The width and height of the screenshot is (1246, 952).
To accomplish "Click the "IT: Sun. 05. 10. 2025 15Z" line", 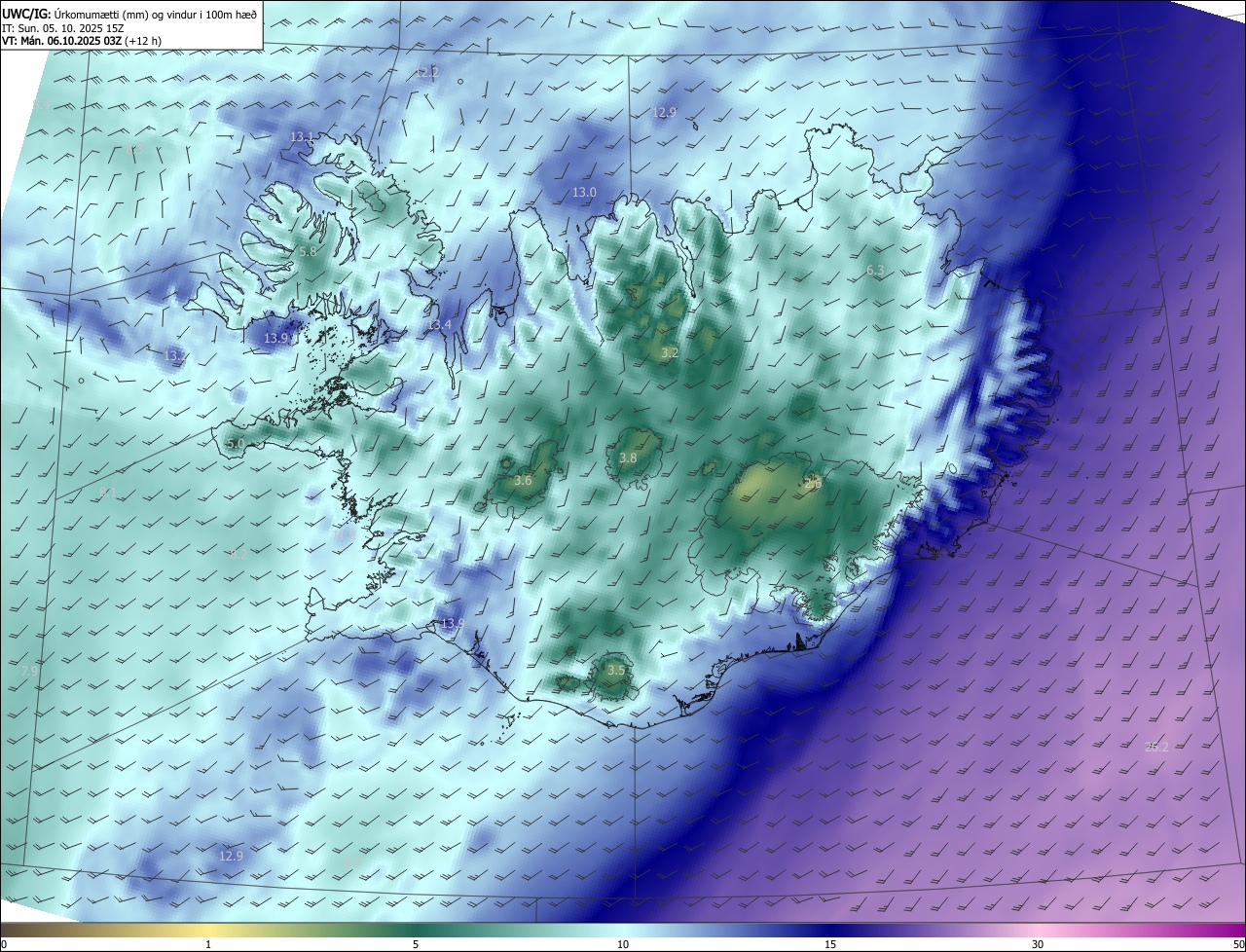I will (x=63, y=27).
